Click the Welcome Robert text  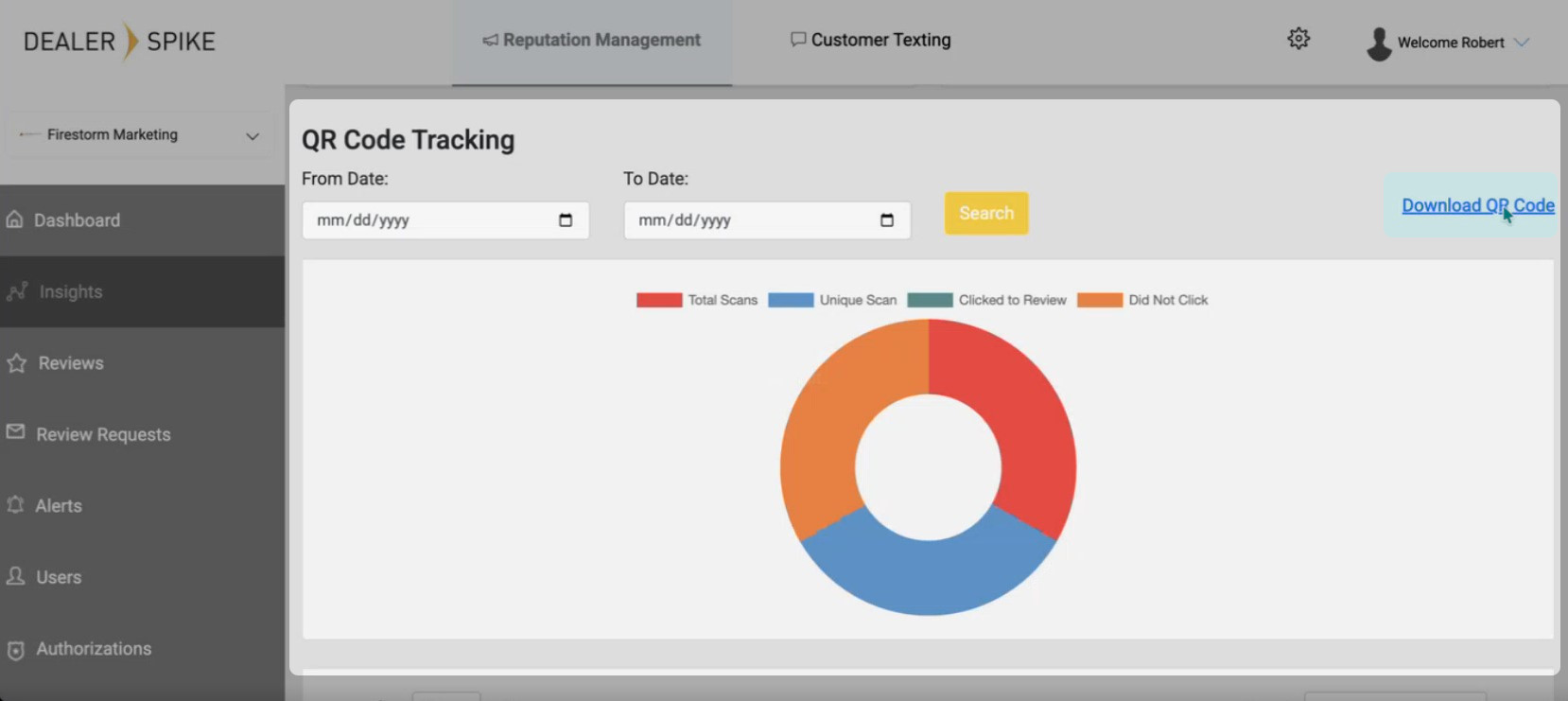pos(1451,43)
